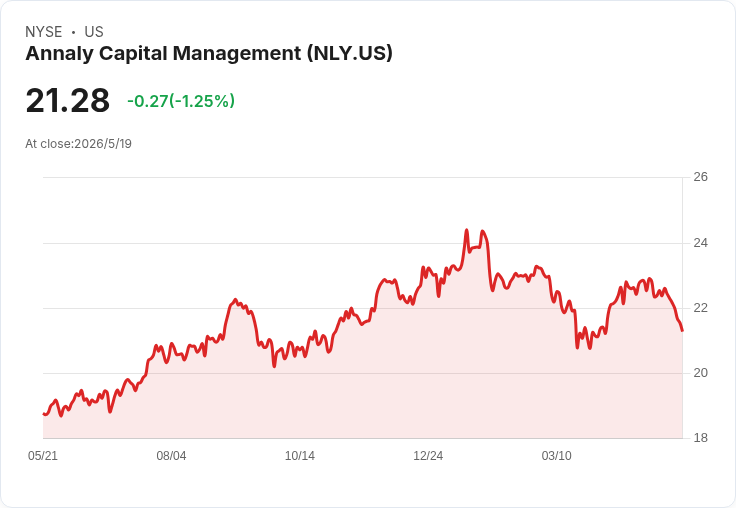Screen dimensions: 736x508
Task: Click the 08/04 x-axis date label
Action: click(171, 456)
